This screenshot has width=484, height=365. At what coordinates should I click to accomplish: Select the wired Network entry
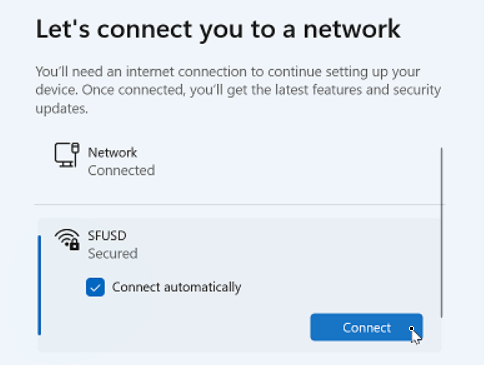pyautogui.click(x=237, y=162)
